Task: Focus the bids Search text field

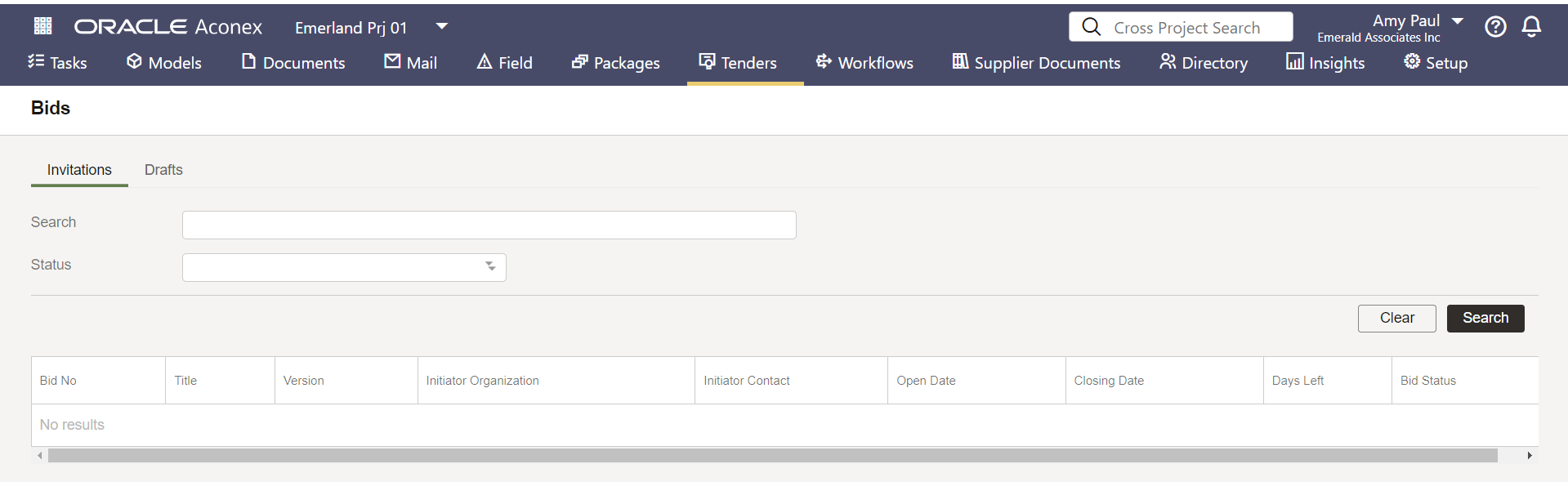Action: (x=489, y=225)
